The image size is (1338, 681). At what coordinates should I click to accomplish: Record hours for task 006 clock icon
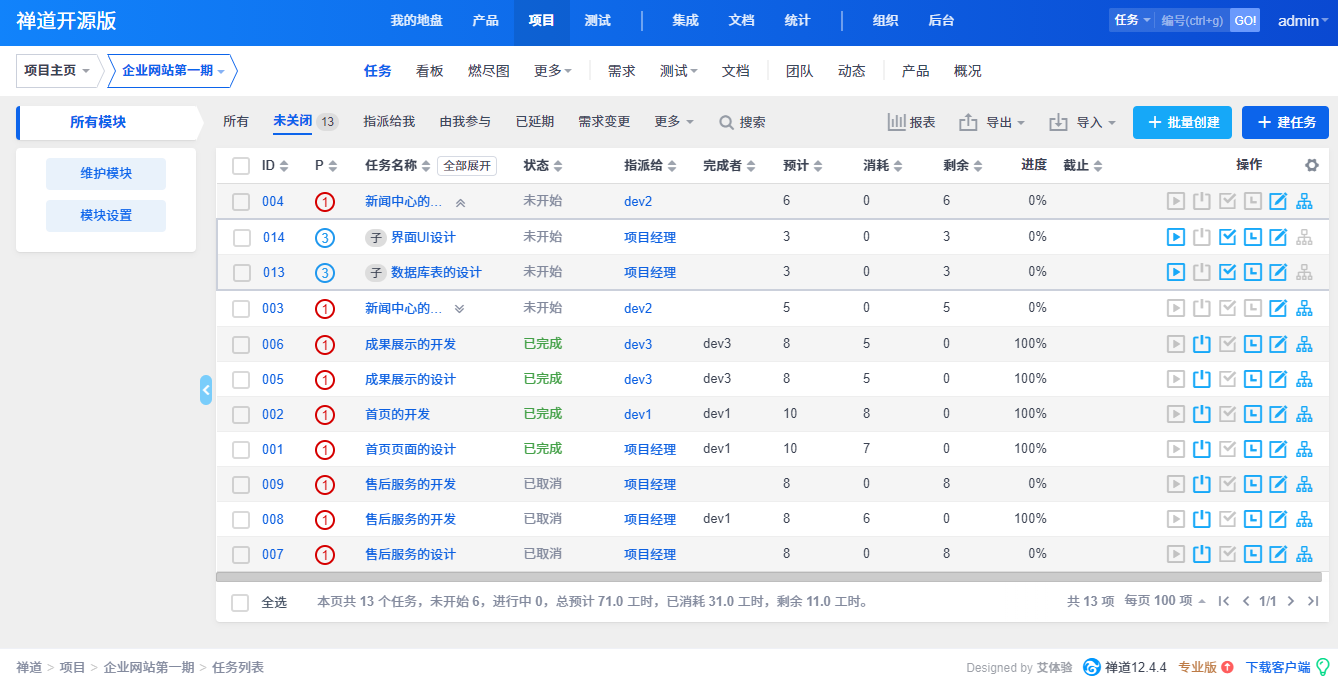click(1253, 344)
